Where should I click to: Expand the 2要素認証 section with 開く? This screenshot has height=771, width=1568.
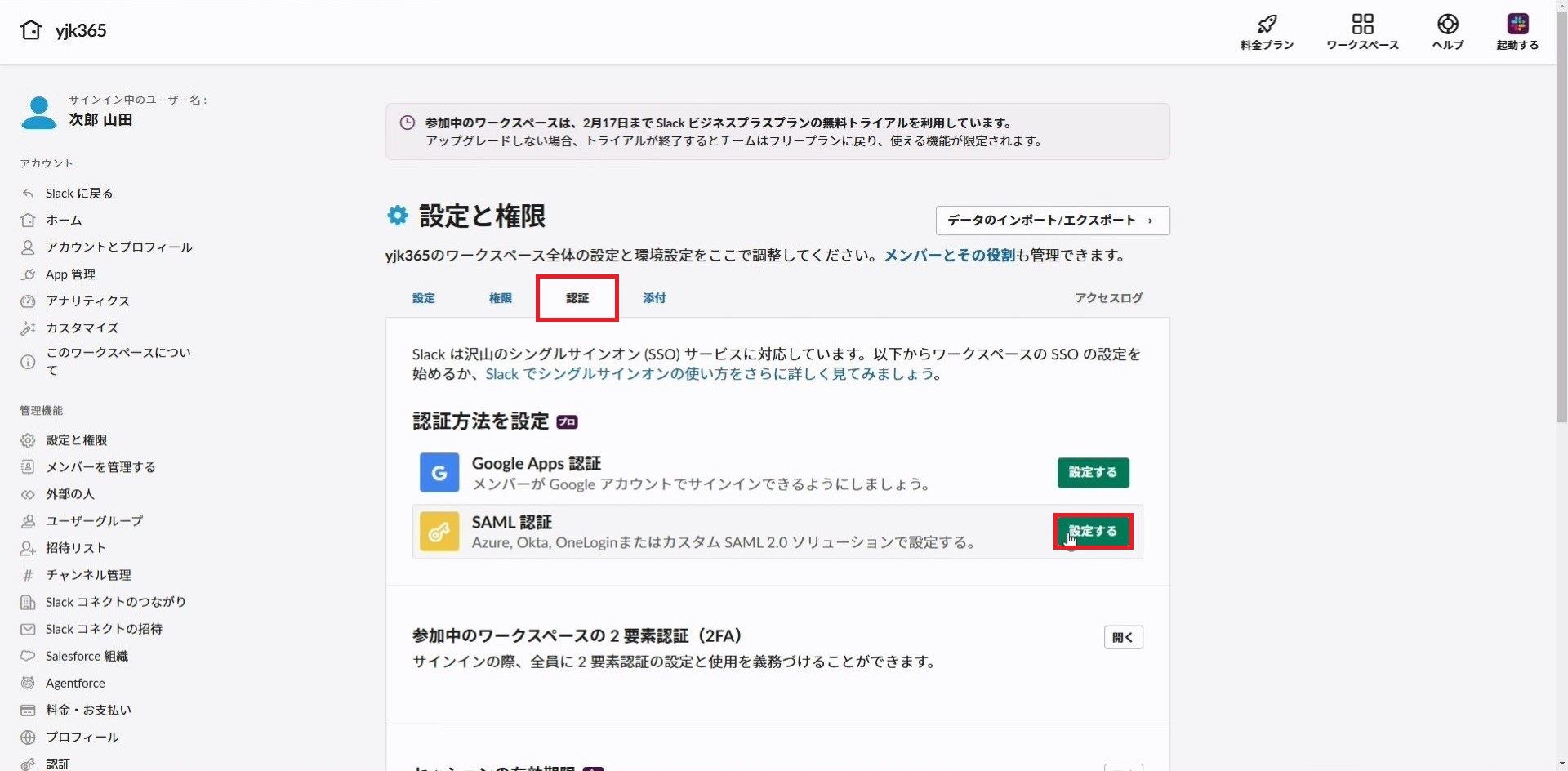point(1123,637)
